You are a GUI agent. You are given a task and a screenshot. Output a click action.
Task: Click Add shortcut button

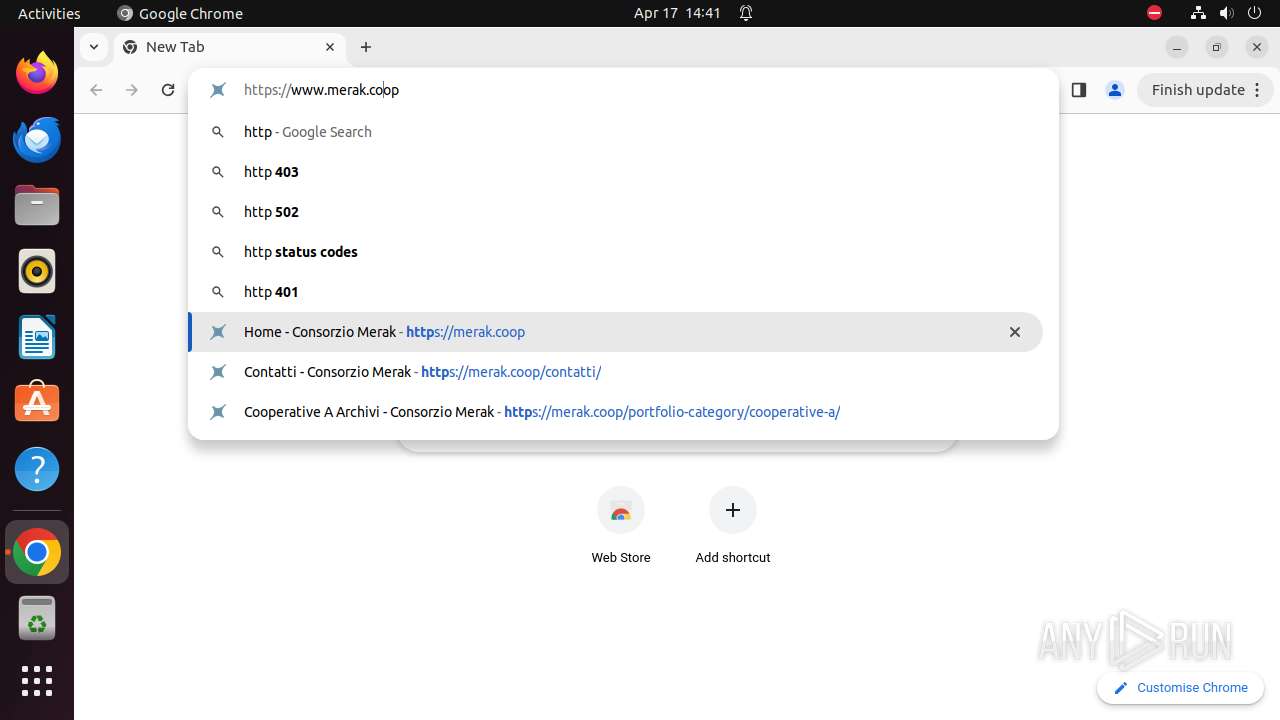click(x=733, y=527)
